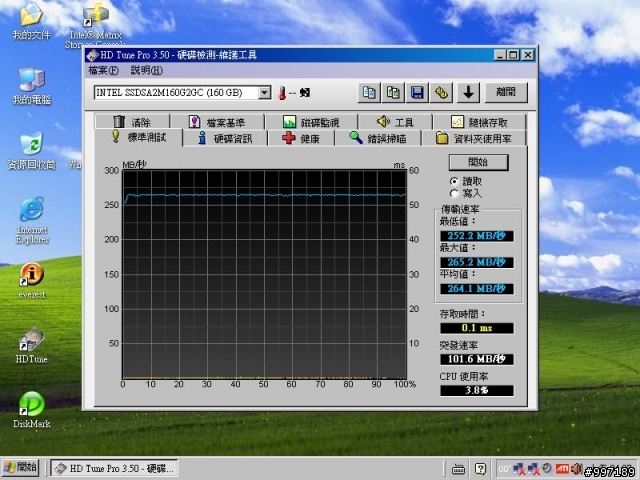The width and height of the screenshot is (640, 480).
Task: Click the thermometer temperature icon
Action: pyautogui.click(x=282, y=93)
